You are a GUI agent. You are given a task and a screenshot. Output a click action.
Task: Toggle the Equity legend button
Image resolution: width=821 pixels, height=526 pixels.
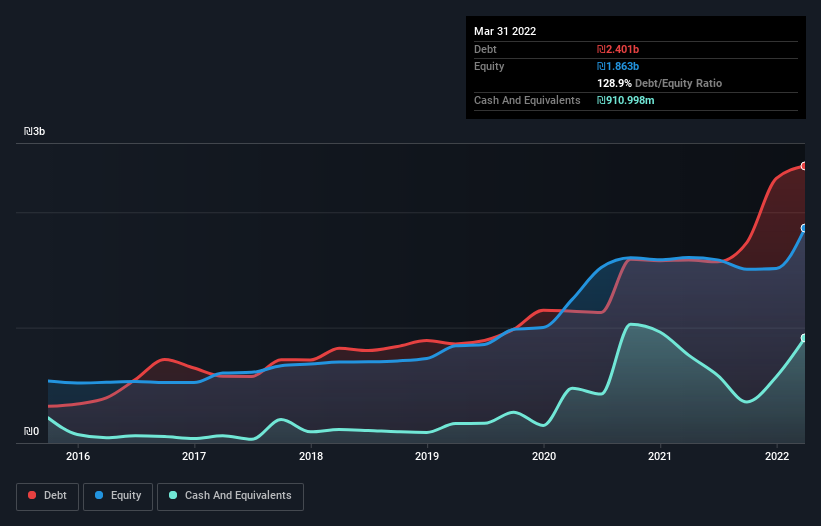tap(118, 496)
